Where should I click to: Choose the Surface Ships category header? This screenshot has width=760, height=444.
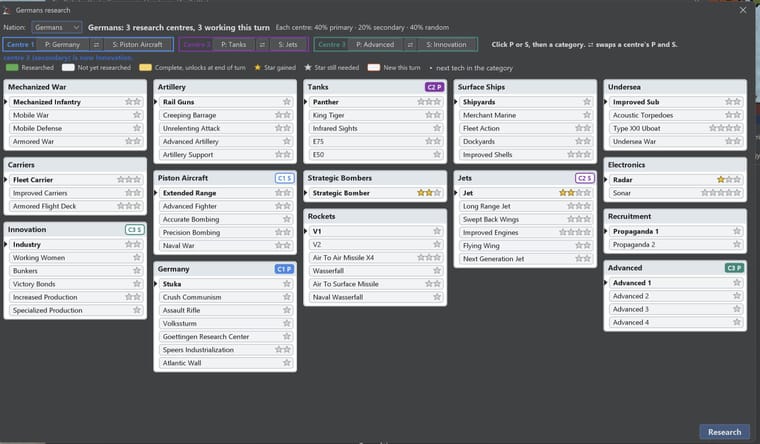tap(525, 87)
